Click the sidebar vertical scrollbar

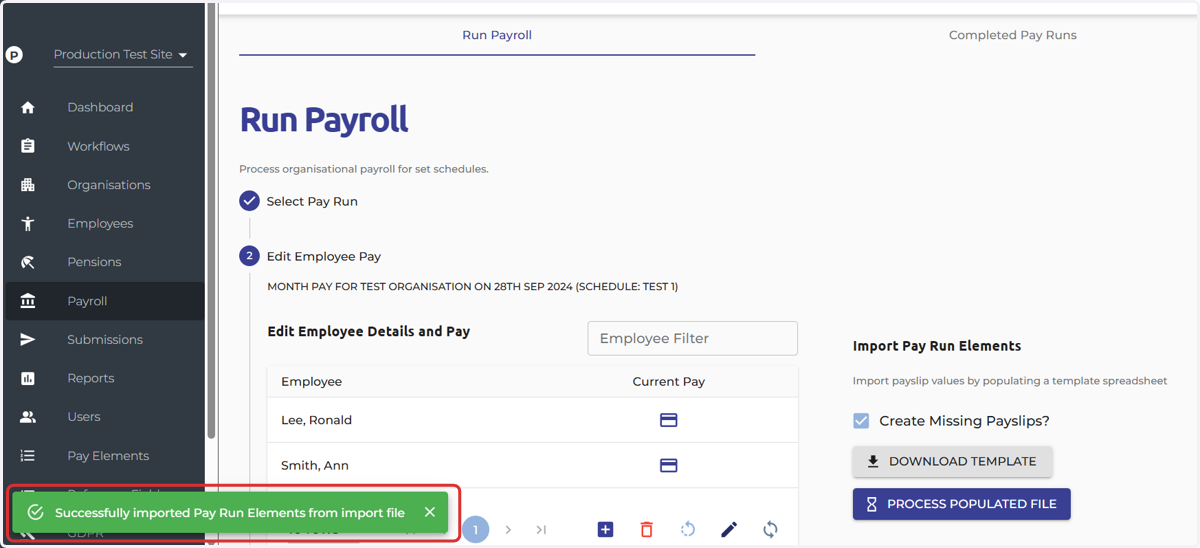[x=211, y=220]
